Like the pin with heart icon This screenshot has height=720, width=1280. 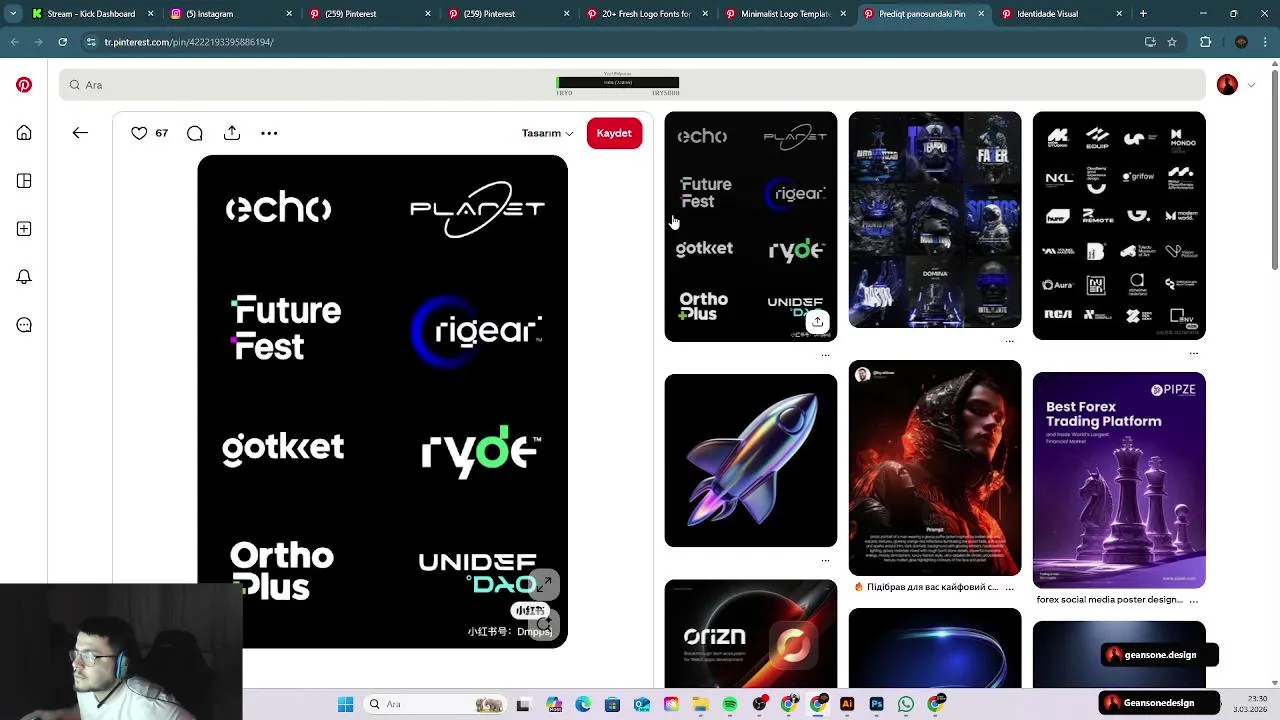pyautogui.click(x=139, y=133)
